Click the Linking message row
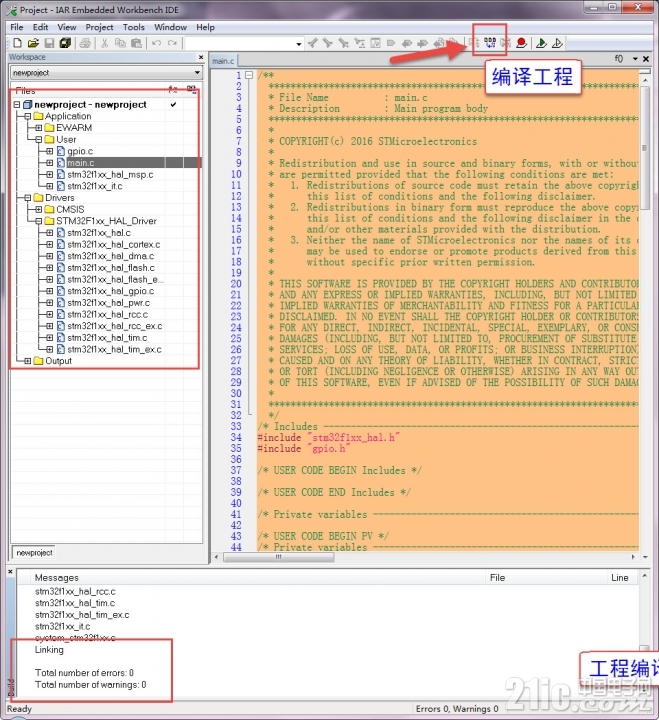The width and height of the screenshot is (659, 720). point(49,650)
